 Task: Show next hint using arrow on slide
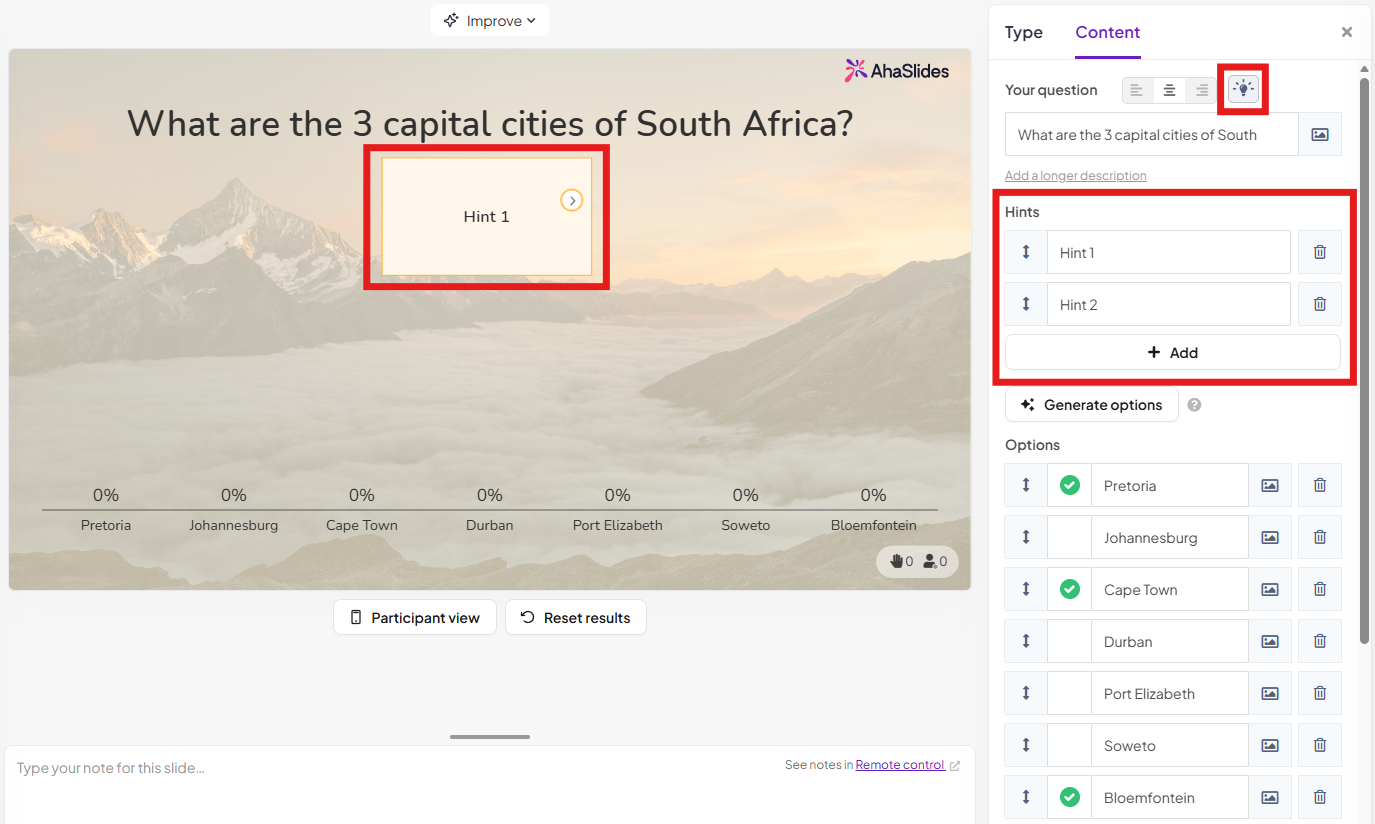[572, 201]
